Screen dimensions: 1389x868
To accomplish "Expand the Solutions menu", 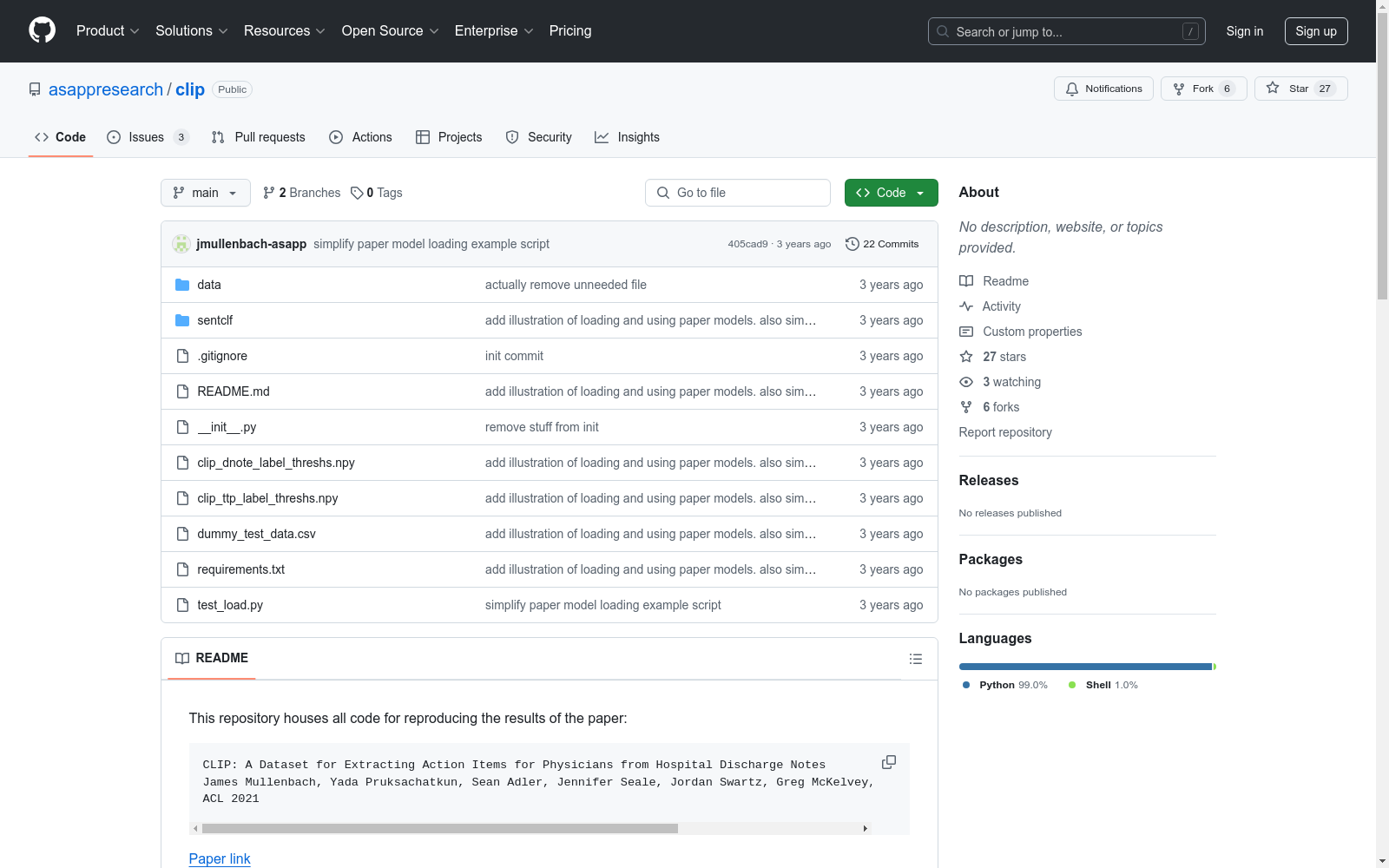I will coord(192,31).
